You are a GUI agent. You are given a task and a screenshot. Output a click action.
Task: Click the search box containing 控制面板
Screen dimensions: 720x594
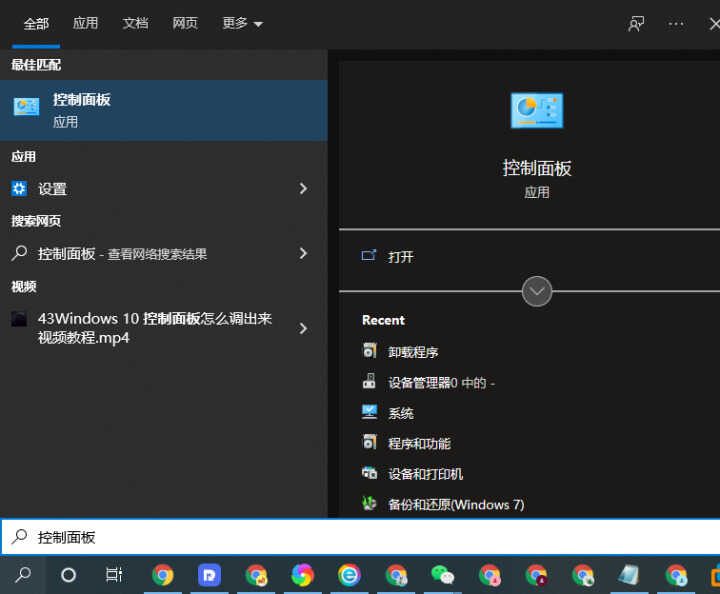click(x=360, y=537)
